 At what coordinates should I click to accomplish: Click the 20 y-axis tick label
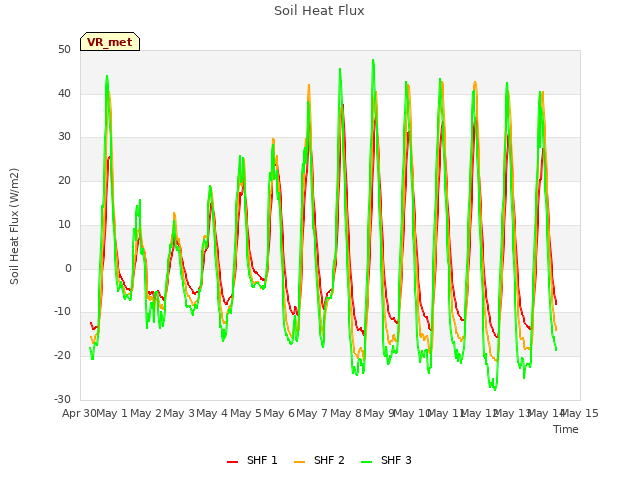pyautogui.click(x=64, y=180)
